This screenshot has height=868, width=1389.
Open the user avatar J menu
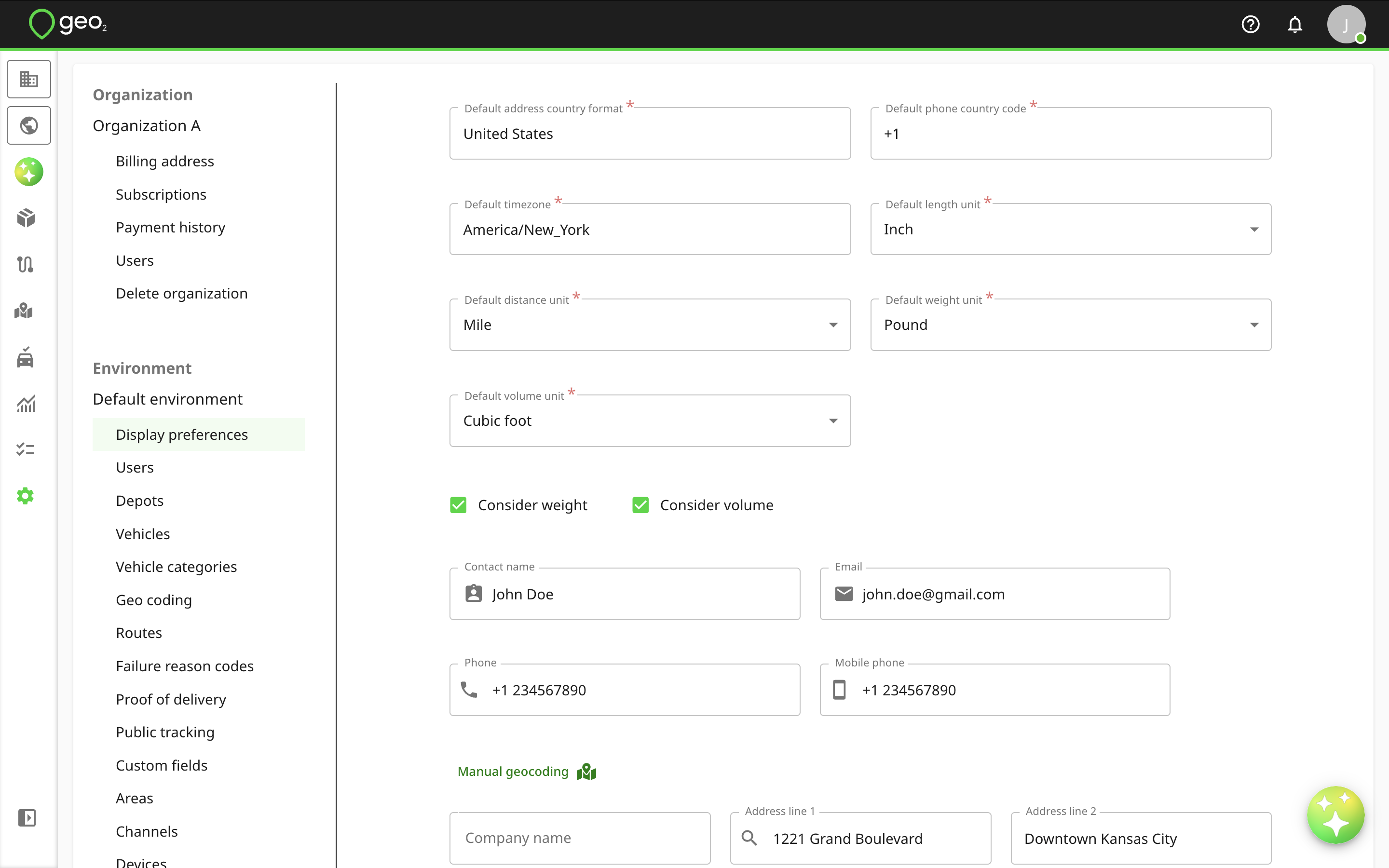tap(1346, 24)
